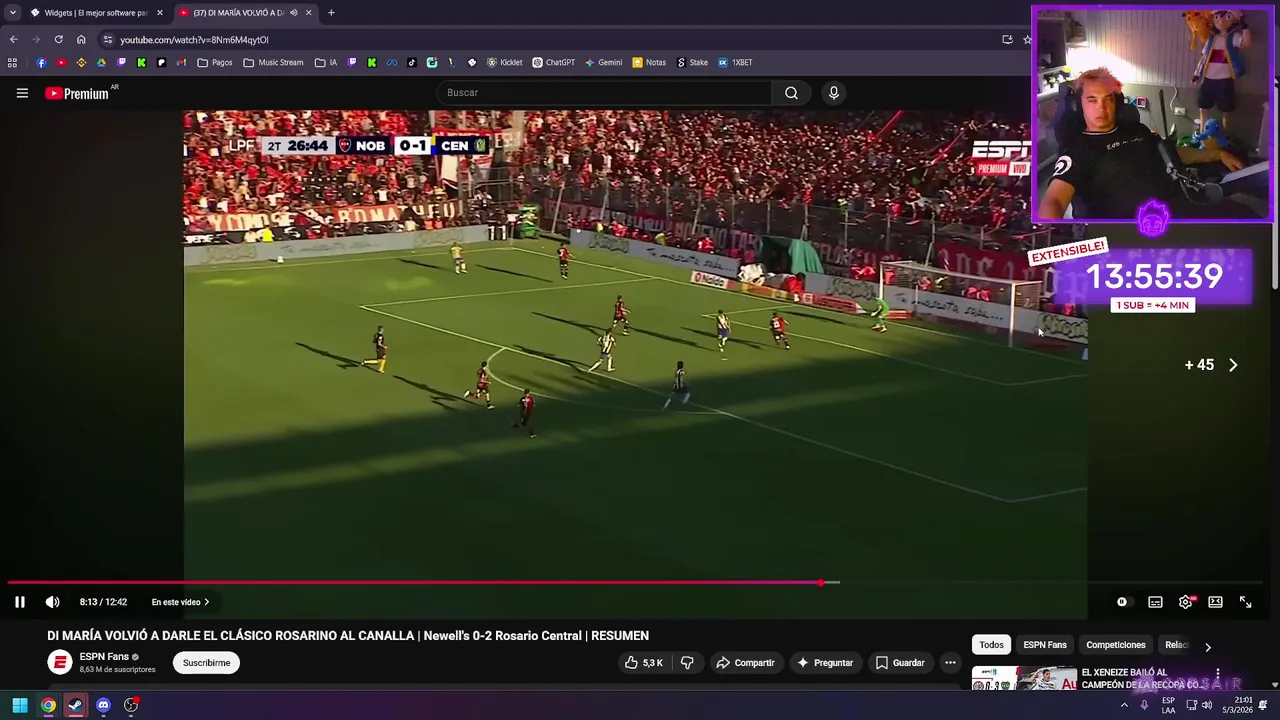Reload the current page

(x=58, y=40)
